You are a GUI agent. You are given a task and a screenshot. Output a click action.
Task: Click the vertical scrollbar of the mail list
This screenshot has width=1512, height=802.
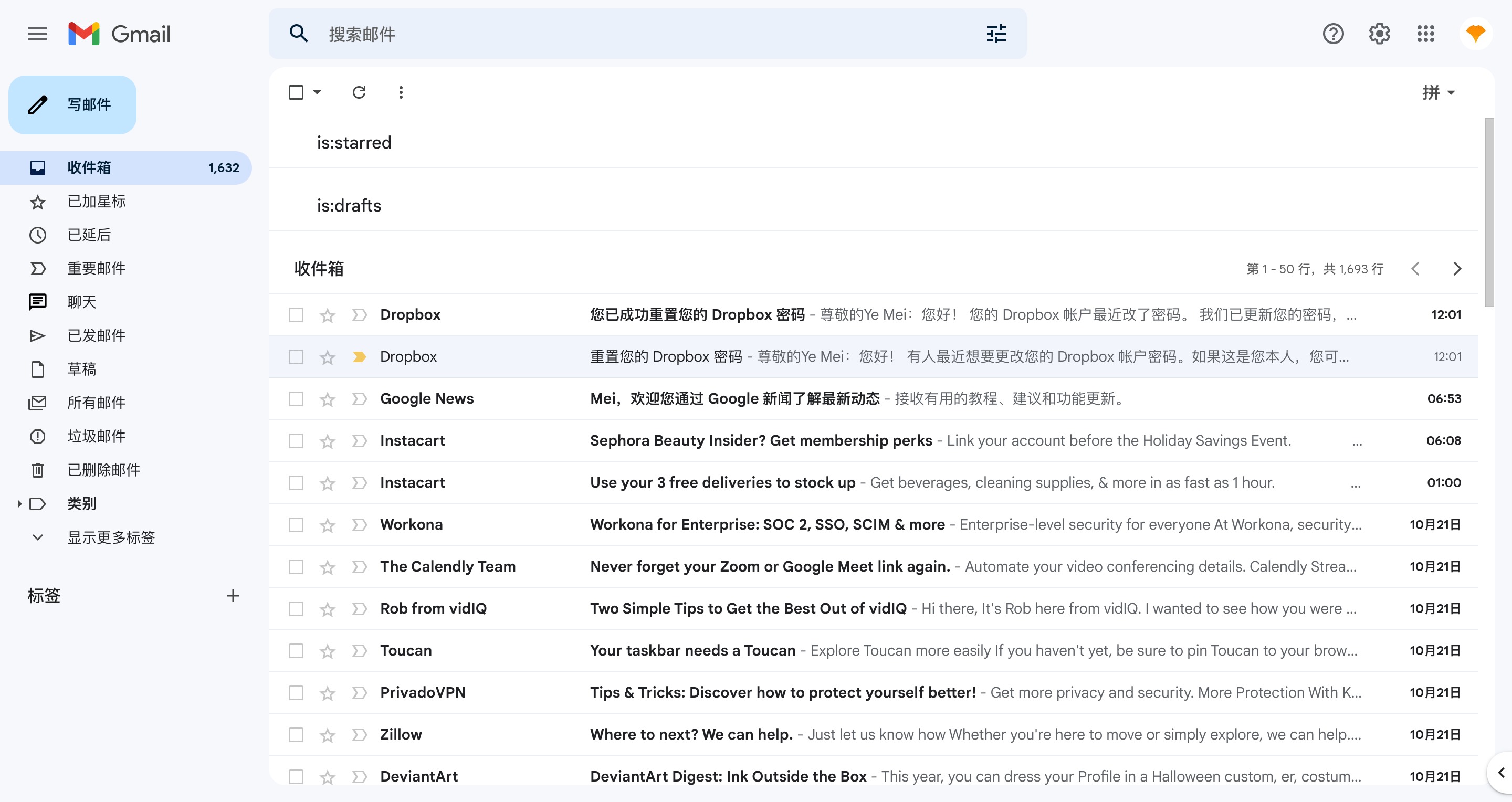click(1488, 213)
